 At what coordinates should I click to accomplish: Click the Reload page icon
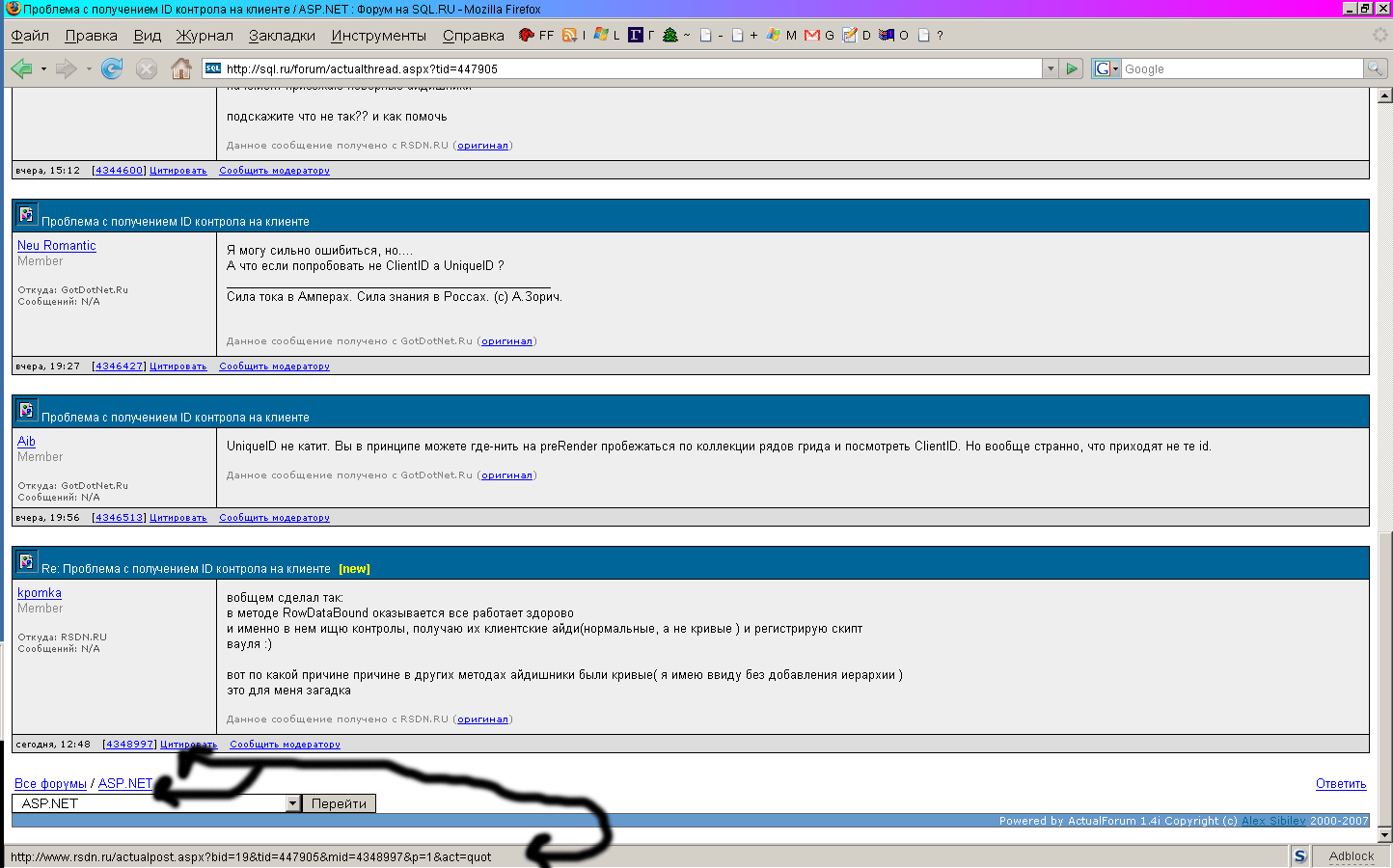pos(112,68)
